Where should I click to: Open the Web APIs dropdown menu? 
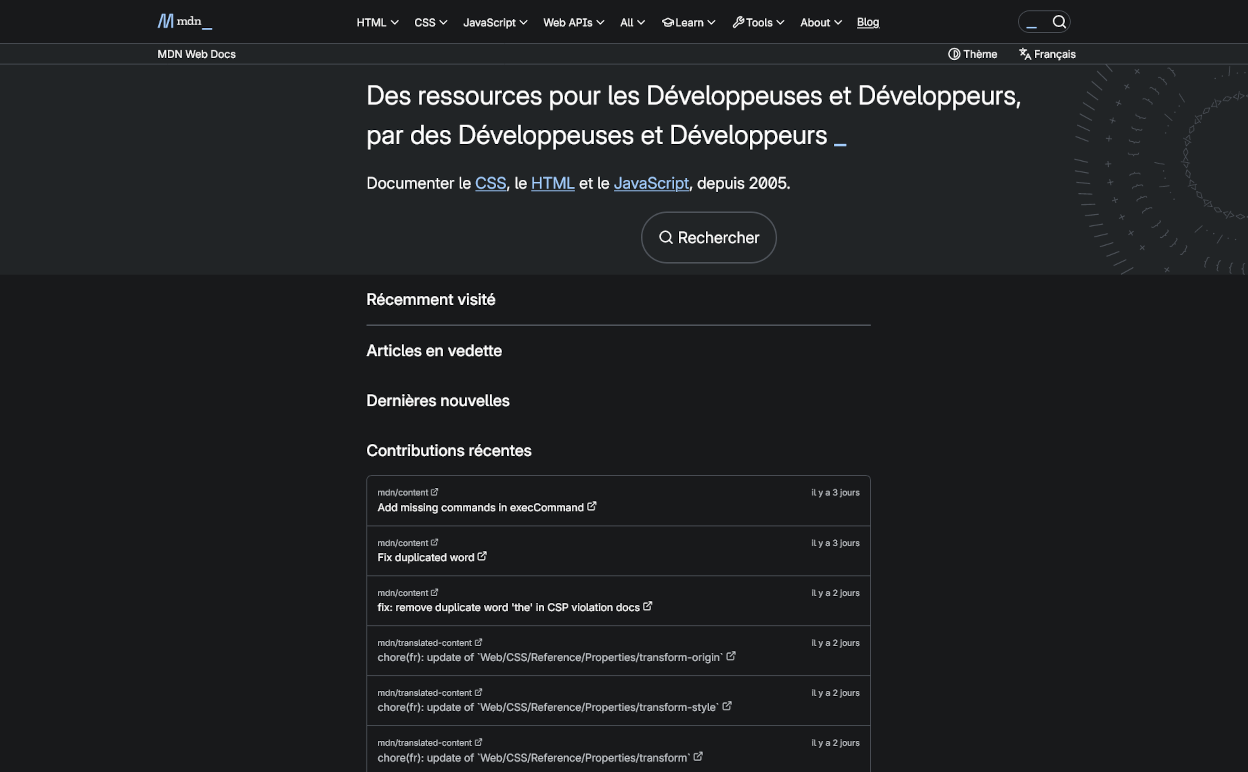tap(573, 21)
